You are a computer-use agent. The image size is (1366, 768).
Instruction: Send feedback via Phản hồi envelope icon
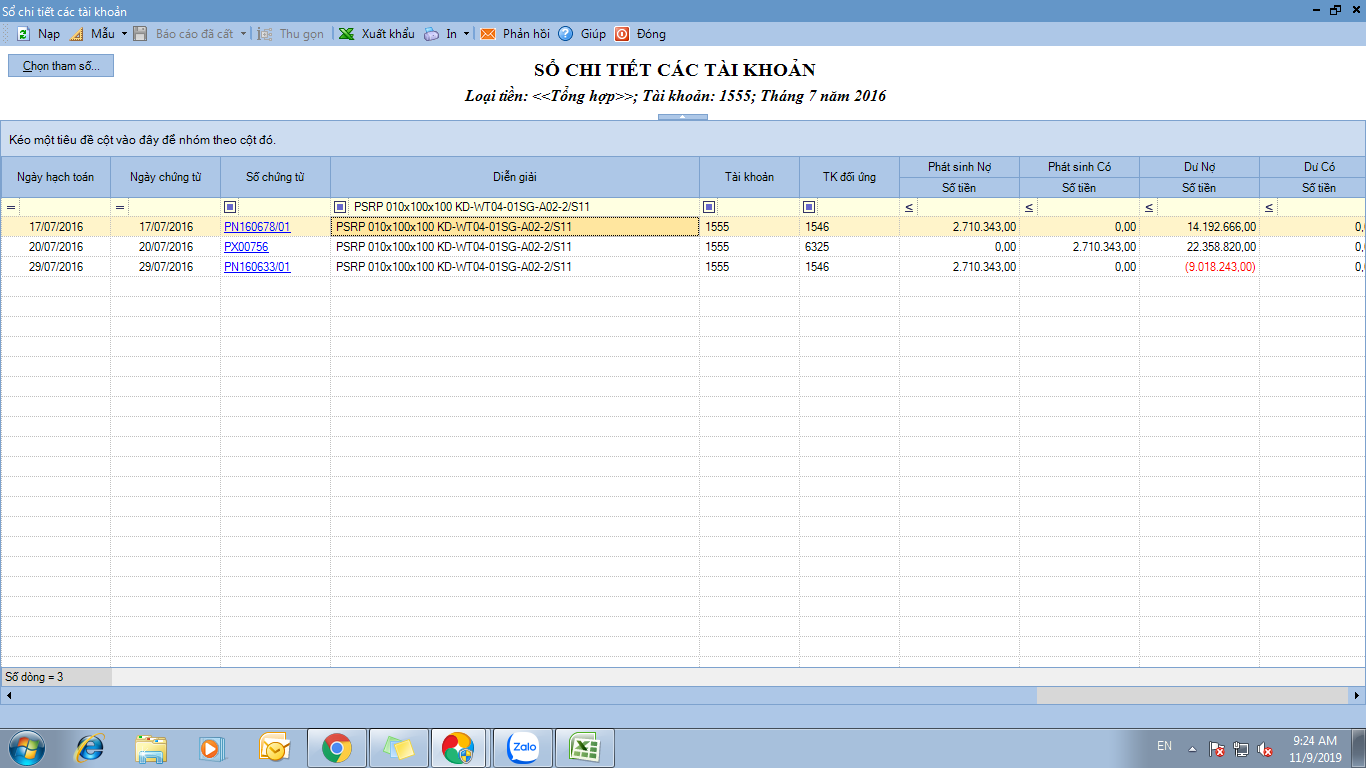(x=488, y=34)
